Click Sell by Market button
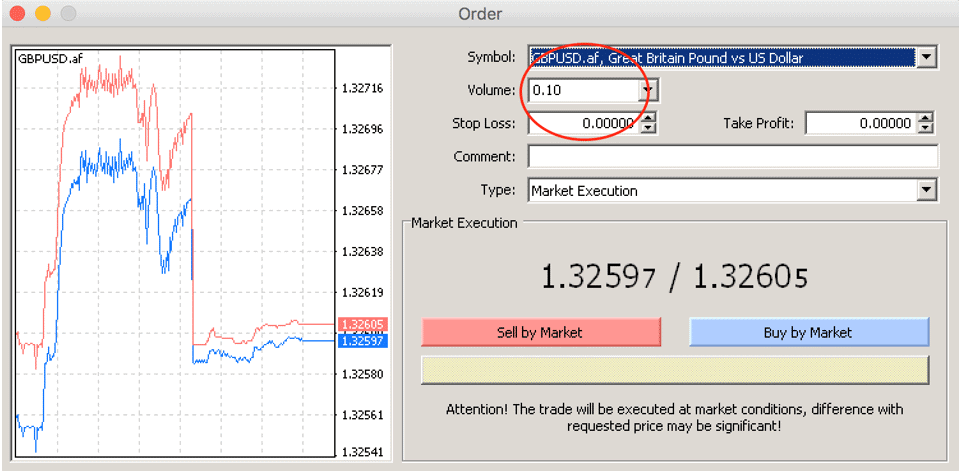Viewport: 961px width, 471px height. [x=541, y=332]
